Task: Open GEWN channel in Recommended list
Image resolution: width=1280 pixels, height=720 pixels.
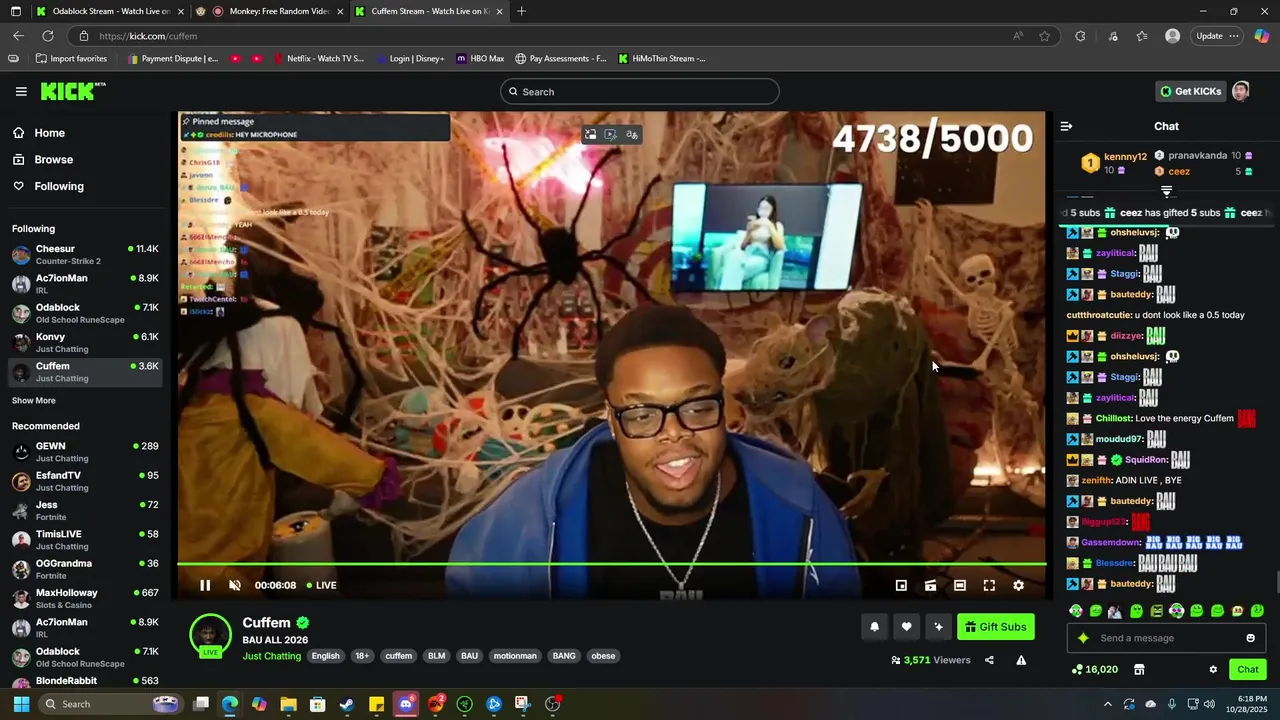Action: (85, 452)
